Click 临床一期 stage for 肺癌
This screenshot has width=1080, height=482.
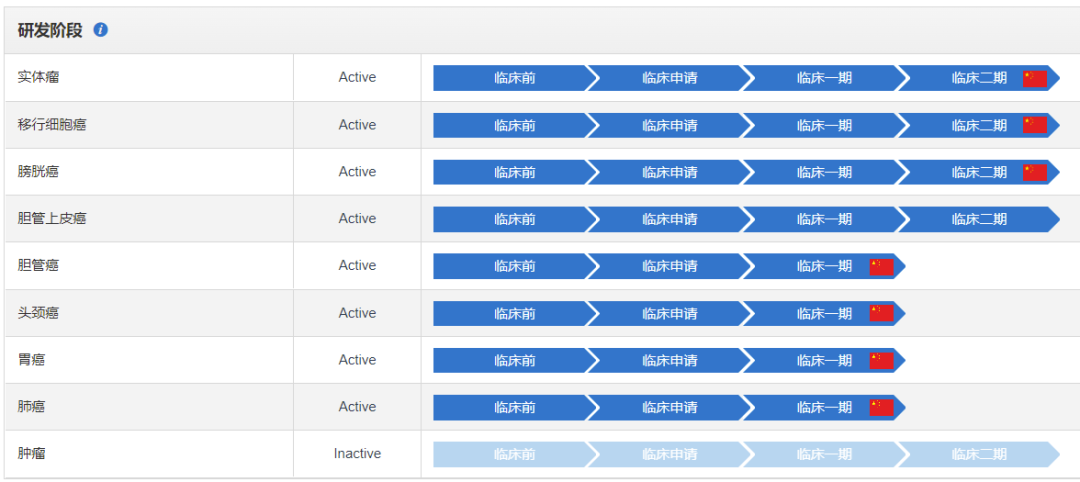(x=824, y=407)
